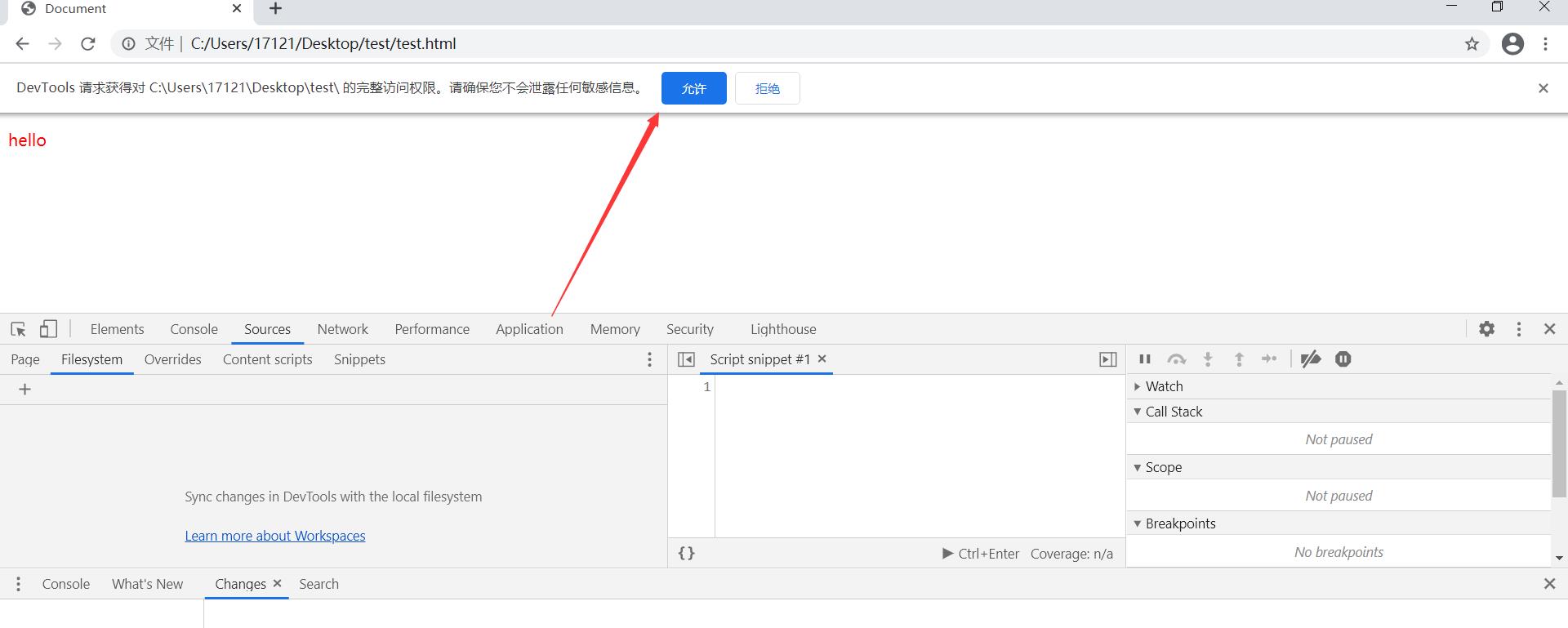Select the Snippets navigator tab
The height and width of the screenshot is (628, 1568).
pos(359,359)
